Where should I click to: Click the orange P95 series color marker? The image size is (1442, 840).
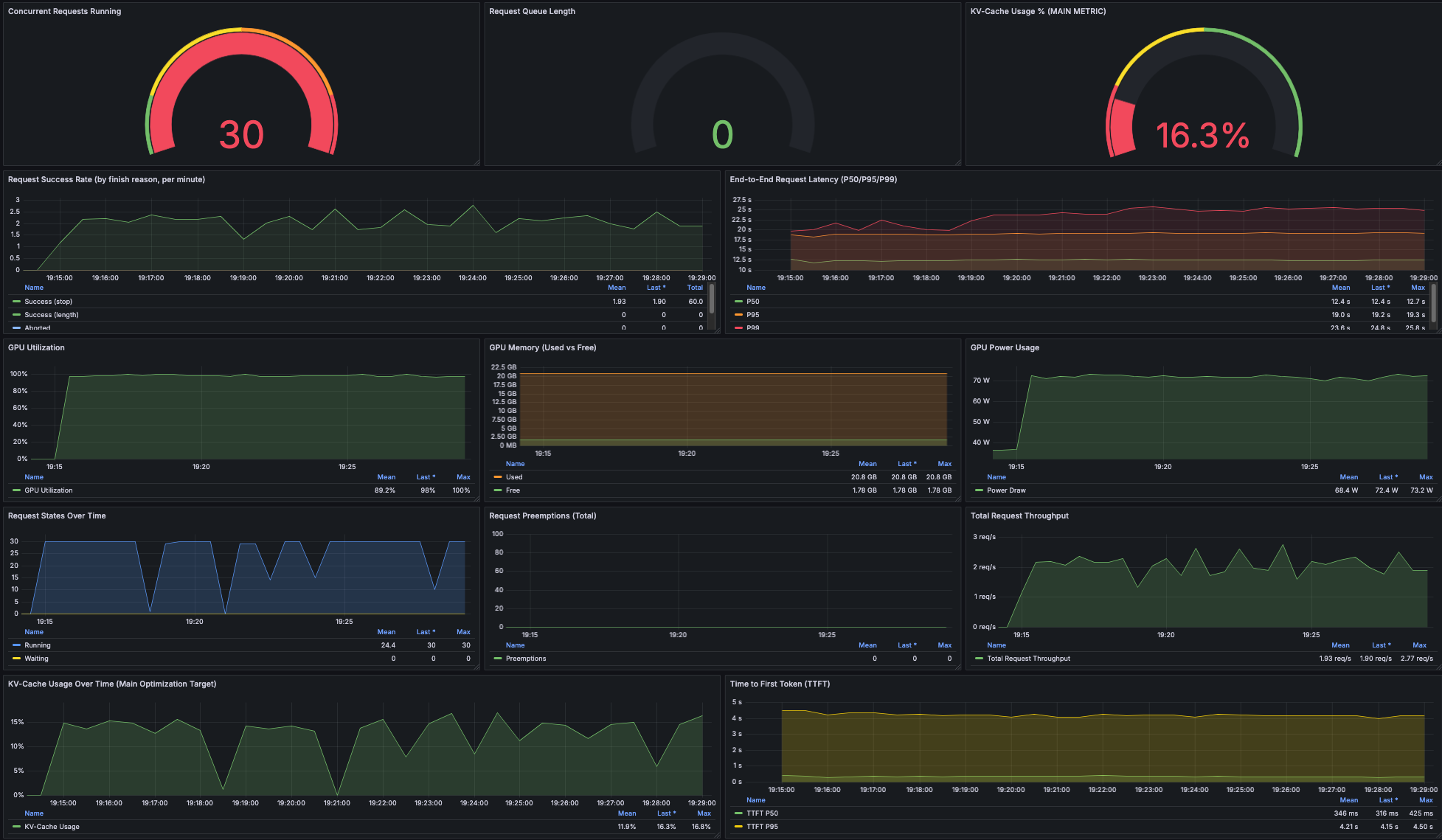click(x=739, y=314)
